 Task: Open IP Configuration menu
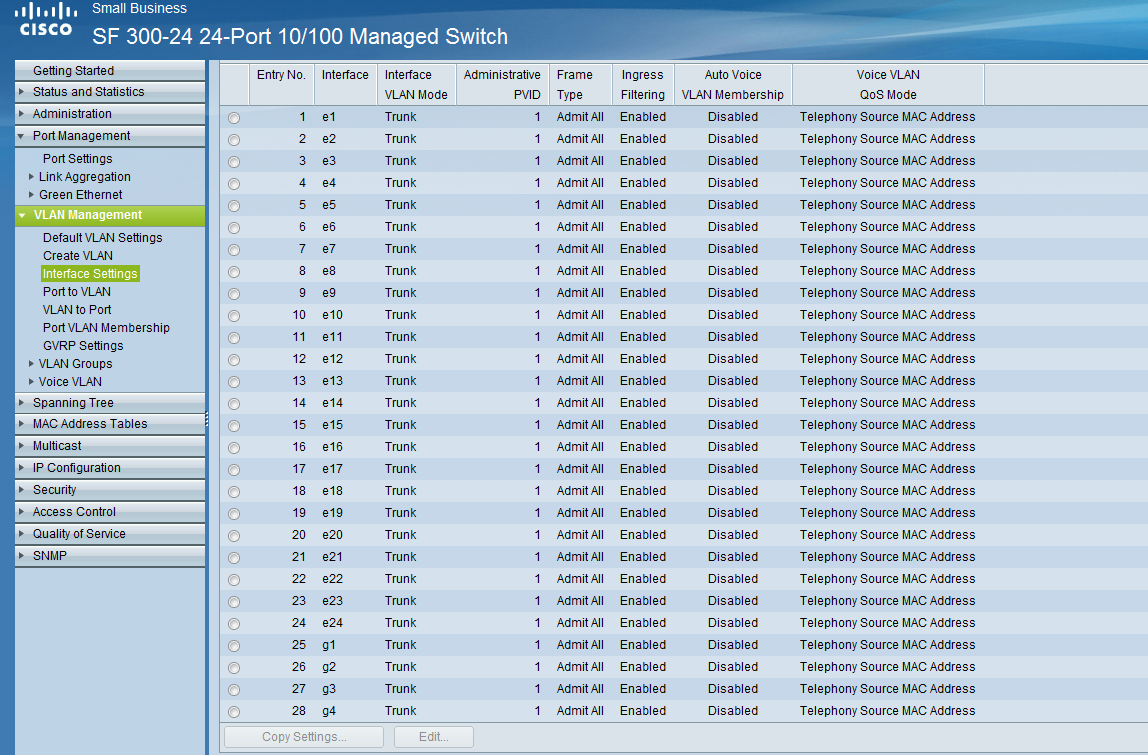point(110,468)
